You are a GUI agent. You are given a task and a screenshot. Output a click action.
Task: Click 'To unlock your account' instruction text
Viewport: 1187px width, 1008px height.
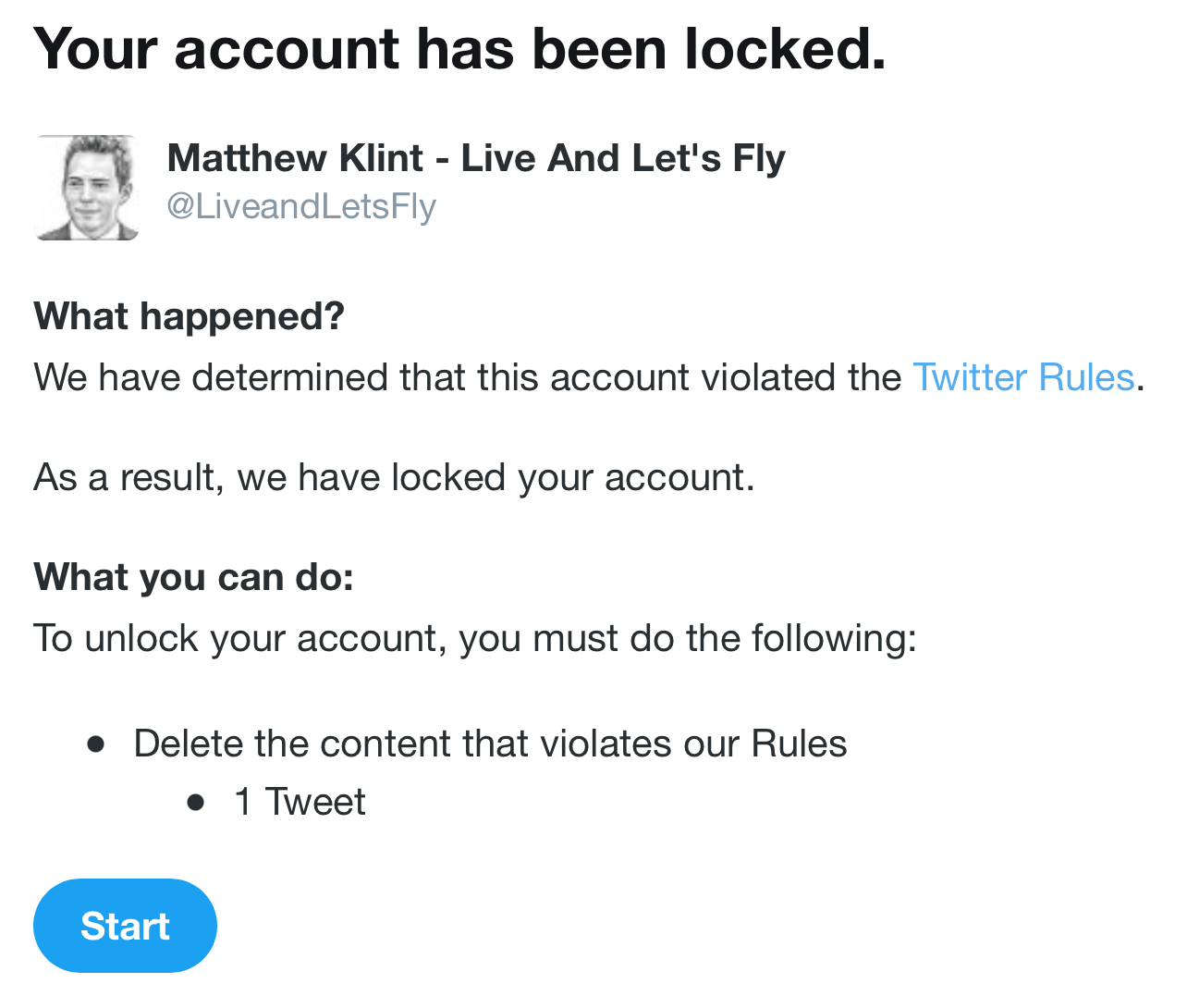474,637
